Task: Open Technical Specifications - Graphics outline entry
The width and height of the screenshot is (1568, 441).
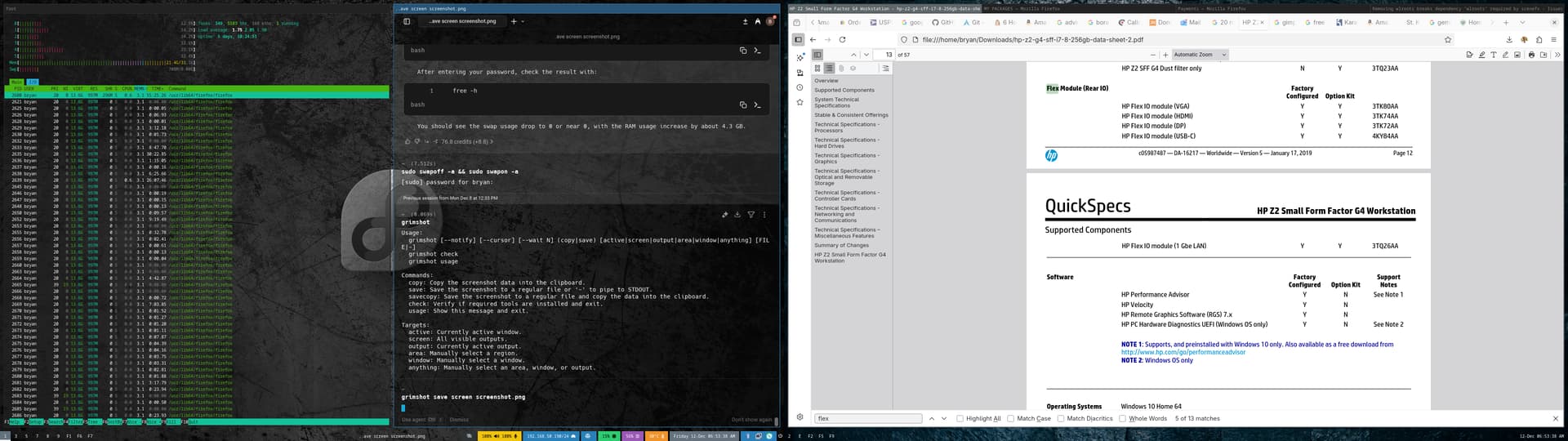Action: pos(844,158)
